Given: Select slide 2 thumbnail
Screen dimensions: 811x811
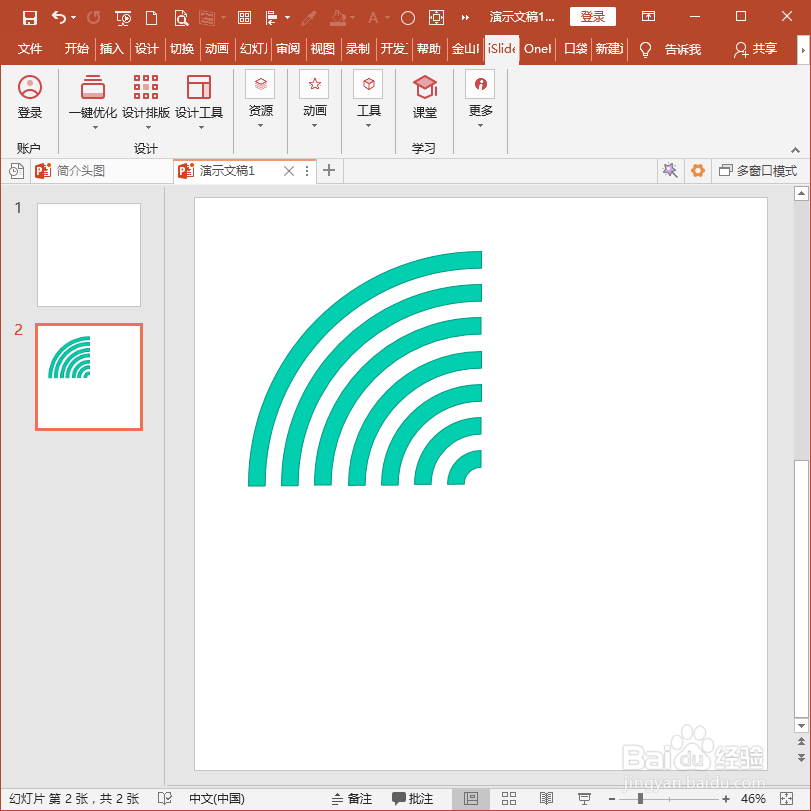Looking at the screenshot, I should click(x=89, y=377).
